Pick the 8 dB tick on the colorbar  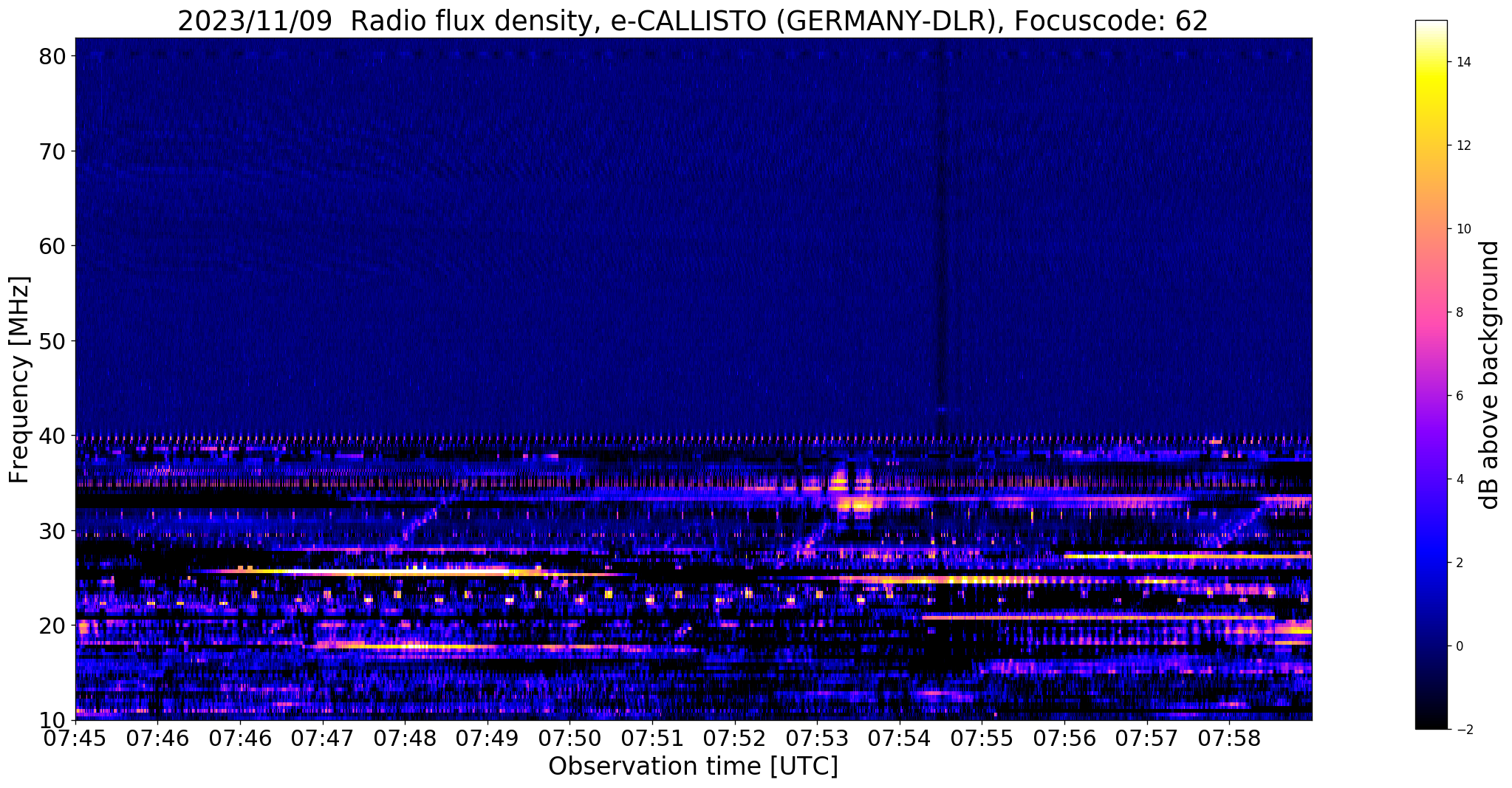tap(1459, 312)
